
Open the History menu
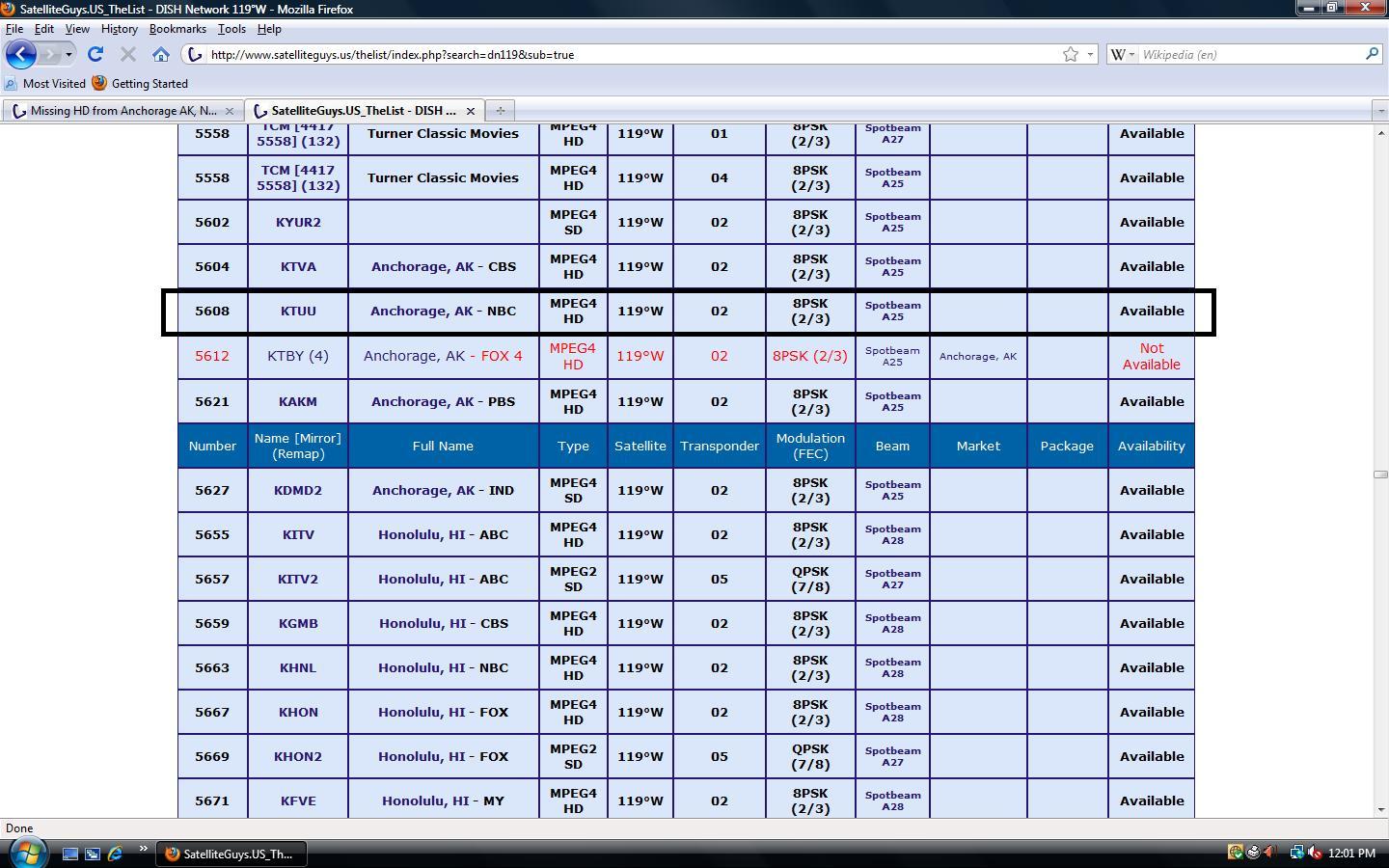point(120,29)
